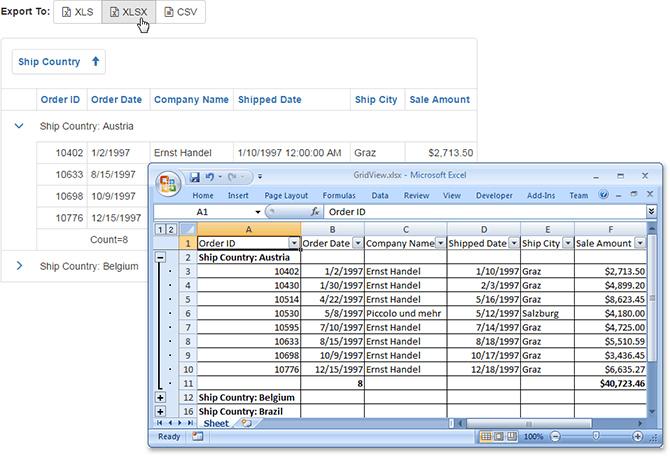Show outline level 2 in Excel

pos(170,229)
